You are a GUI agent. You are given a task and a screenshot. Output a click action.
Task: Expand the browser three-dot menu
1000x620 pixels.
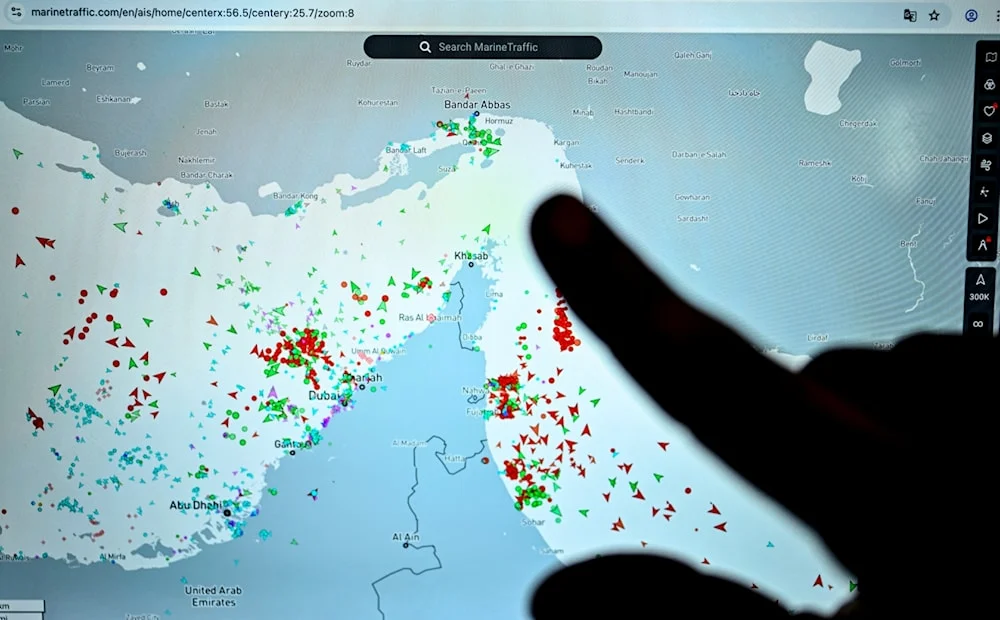(994, 15)
